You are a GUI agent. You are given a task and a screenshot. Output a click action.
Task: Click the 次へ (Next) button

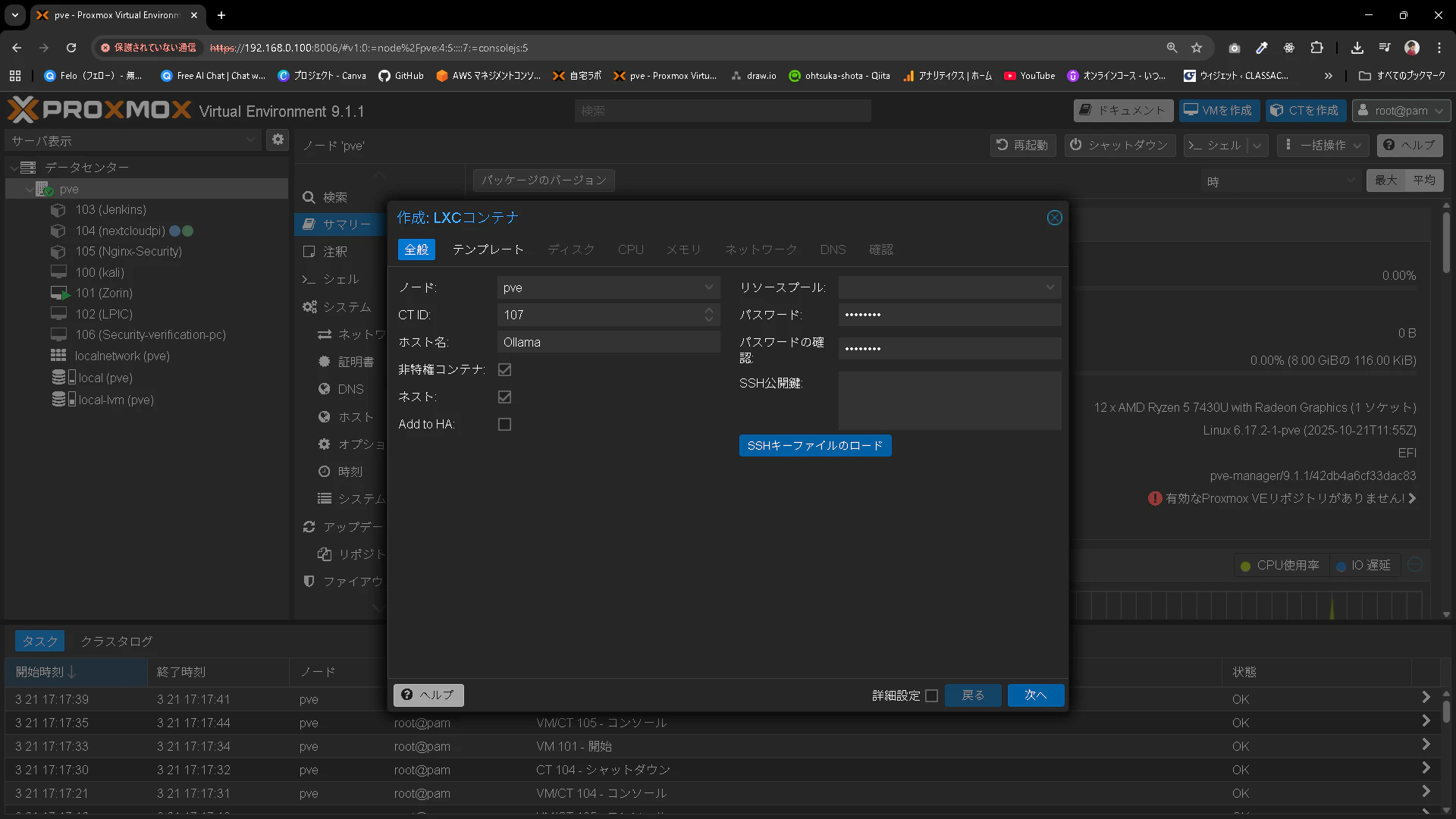(1035, 695)
